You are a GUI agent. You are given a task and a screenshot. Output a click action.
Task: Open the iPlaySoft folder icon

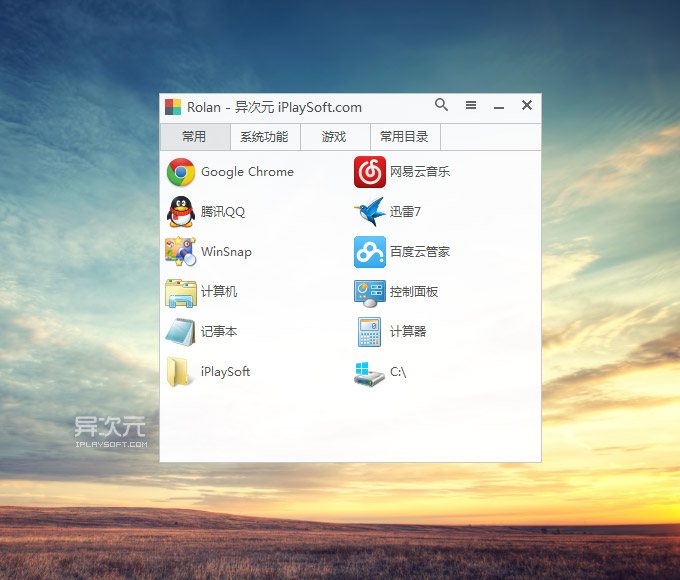pyautogui.click(x=178, y=372)
